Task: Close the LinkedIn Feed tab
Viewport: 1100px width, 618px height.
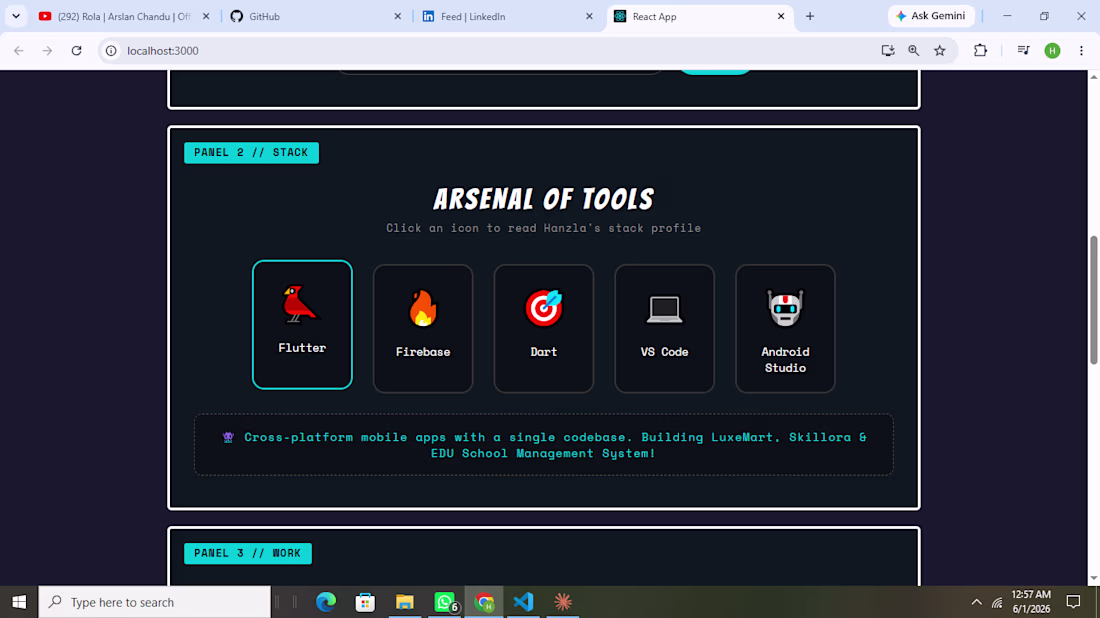Action: click(x=589, y=16)
